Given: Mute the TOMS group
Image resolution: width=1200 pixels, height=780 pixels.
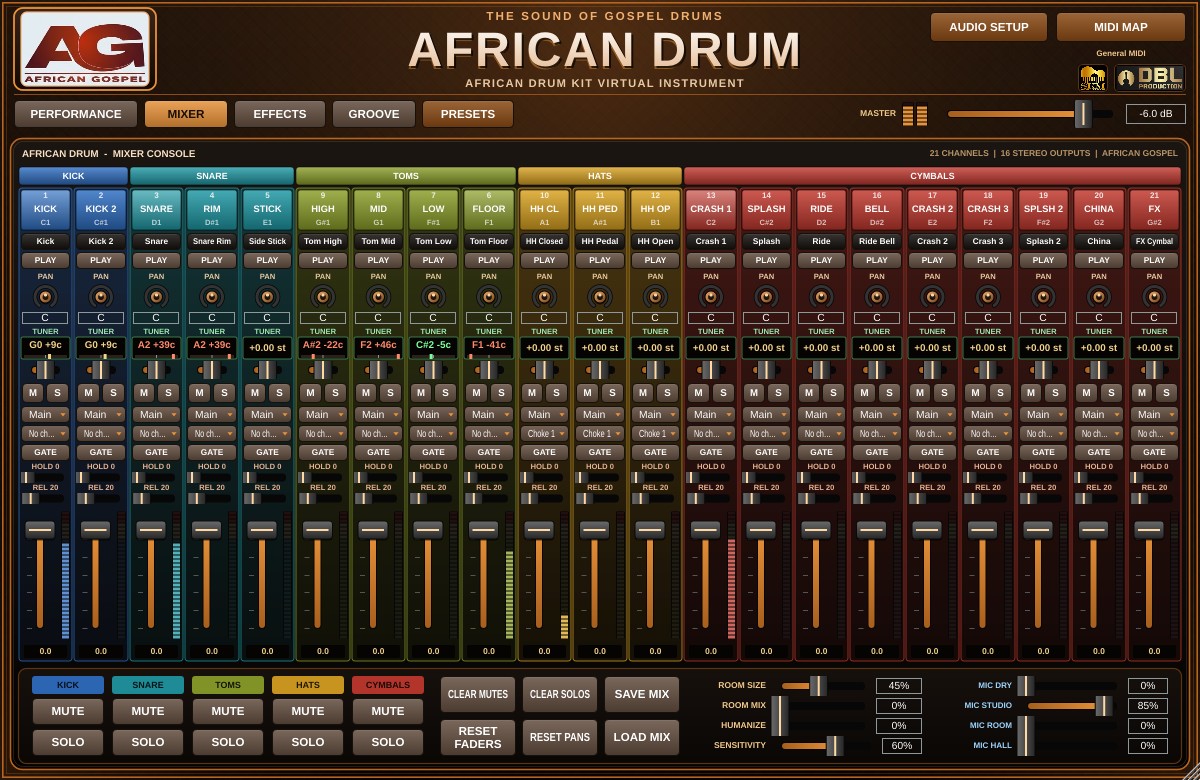Looking at the screenshot, I should [x=228, y=711].
